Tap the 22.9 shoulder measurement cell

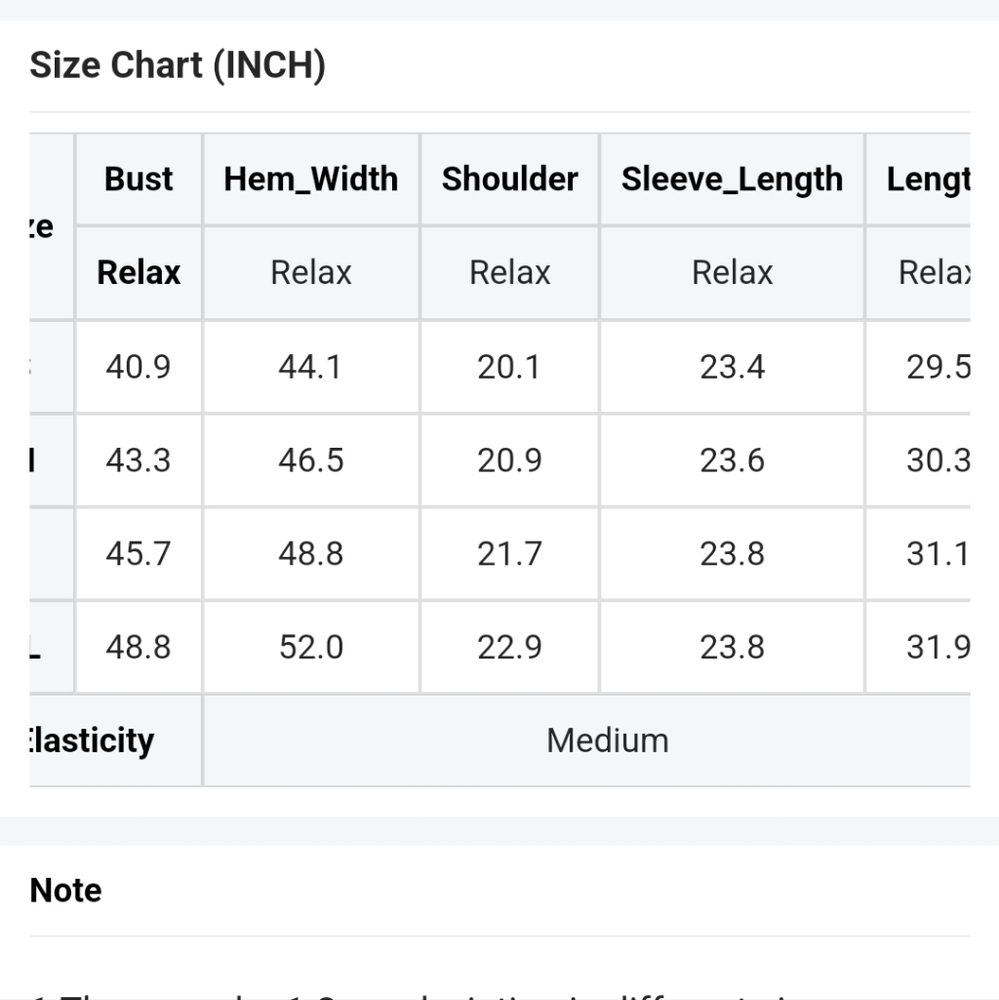[510, 647]
